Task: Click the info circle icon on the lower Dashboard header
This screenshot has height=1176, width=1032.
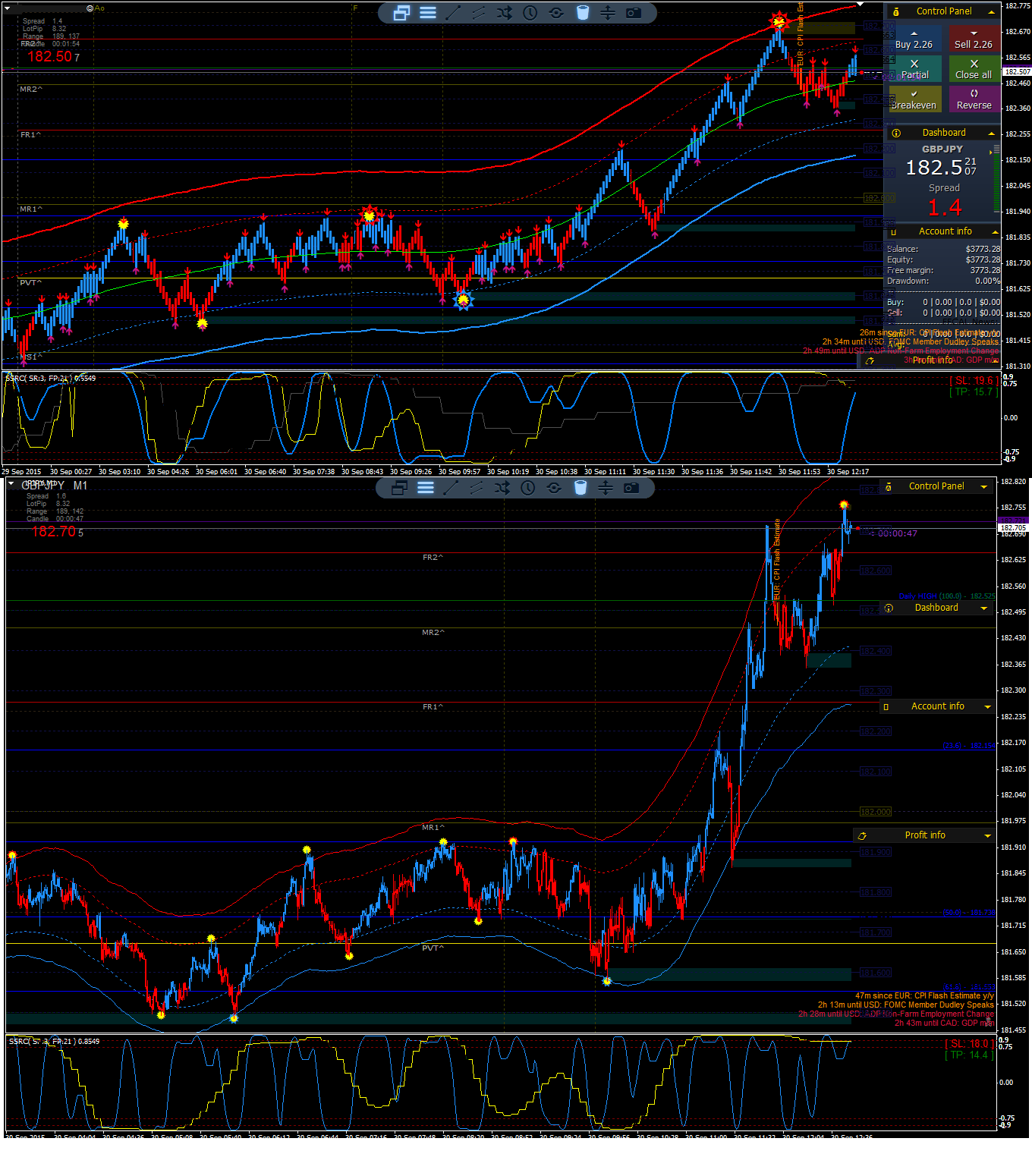Action: tap(889, 608)
